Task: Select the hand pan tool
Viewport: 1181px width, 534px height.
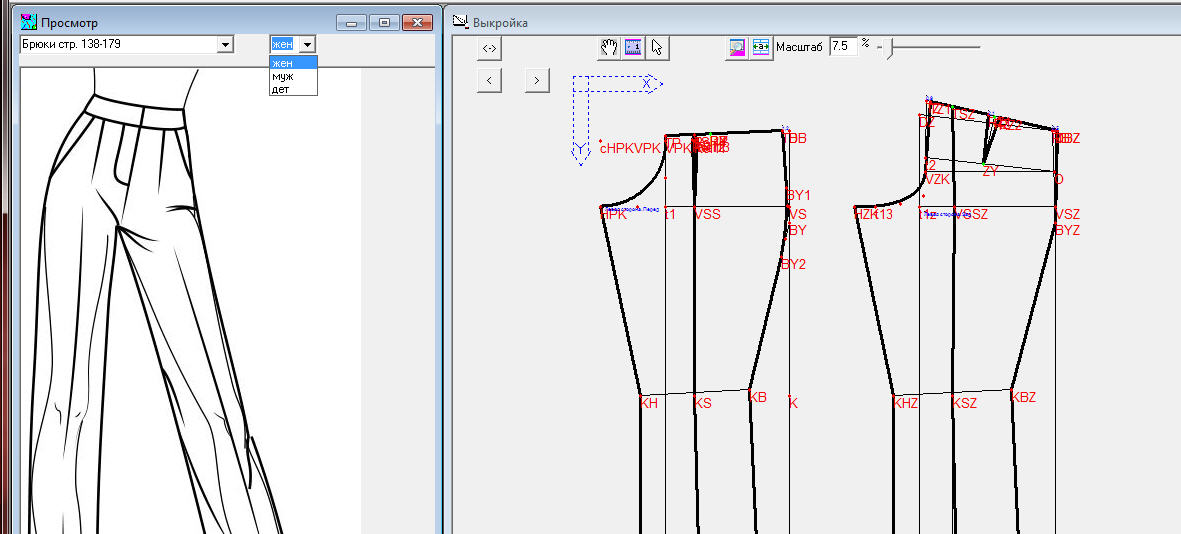Action: [x=609, y=47]
